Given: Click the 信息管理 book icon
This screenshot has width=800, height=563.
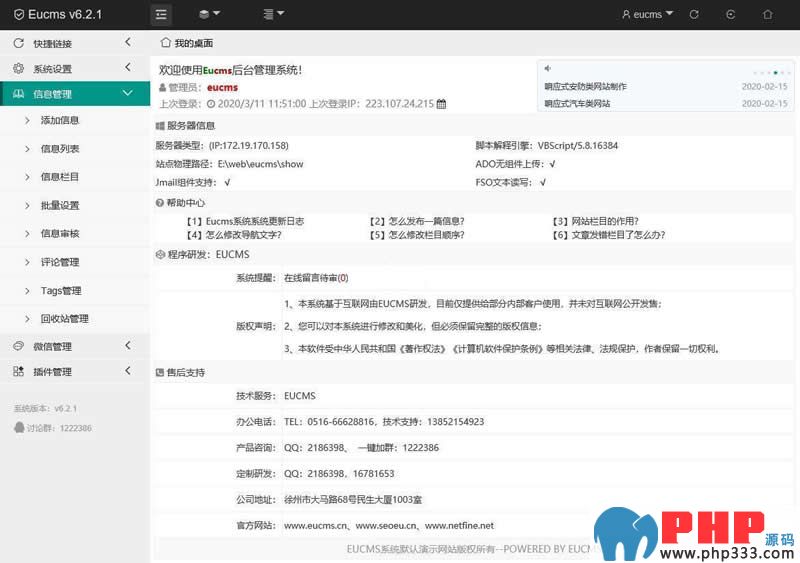Looking at the screenshot, I should [19, 94].
